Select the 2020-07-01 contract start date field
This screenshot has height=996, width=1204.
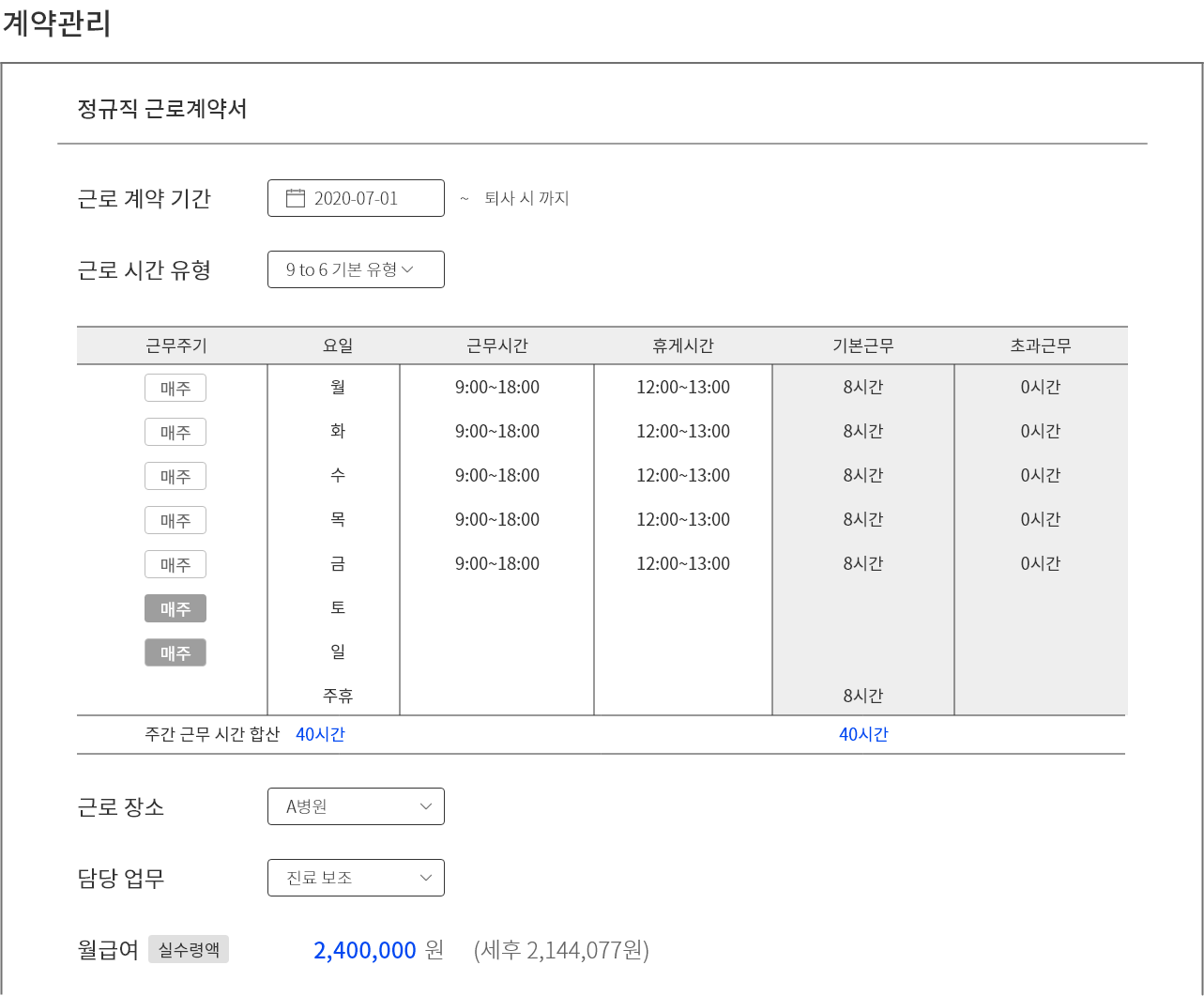coord(357,198)
